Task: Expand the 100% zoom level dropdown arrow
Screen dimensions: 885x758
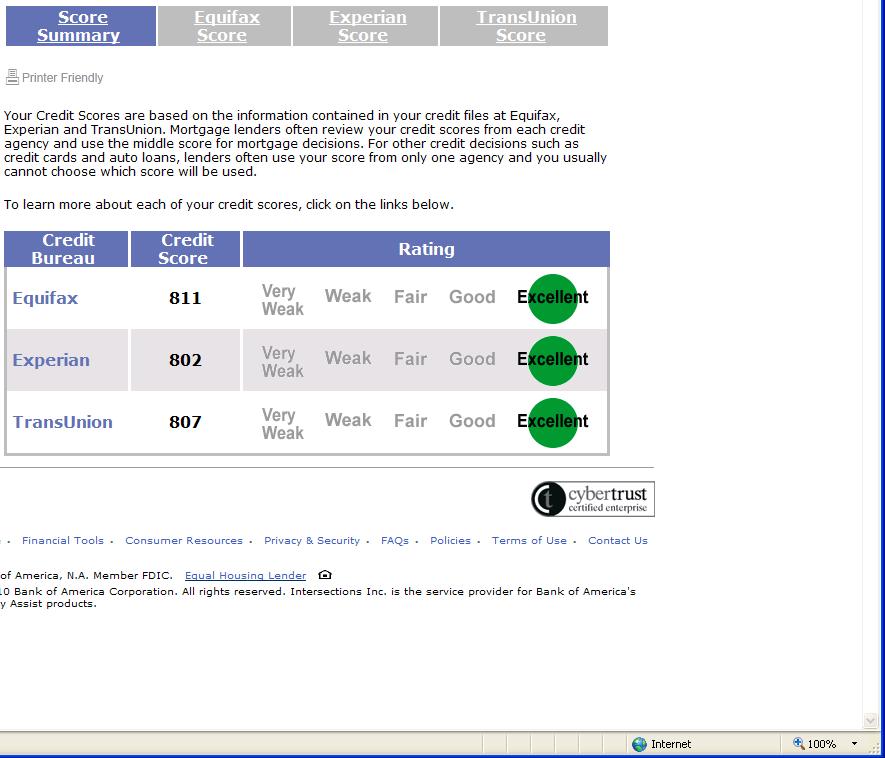Action: click(x=854, y=744)
